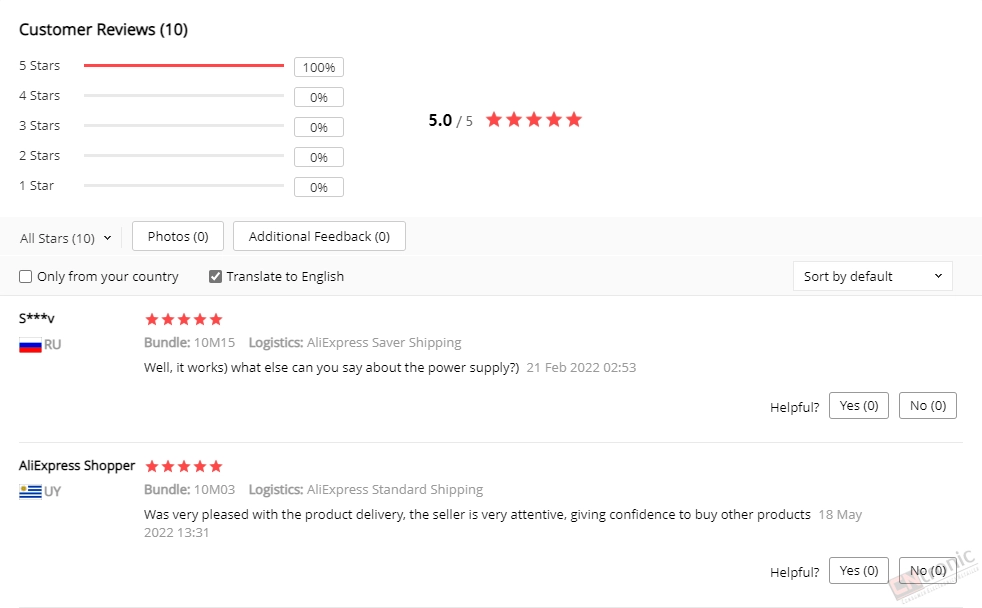
Task: Click S***v's five-star review rating
Action: tap(183, 319)
